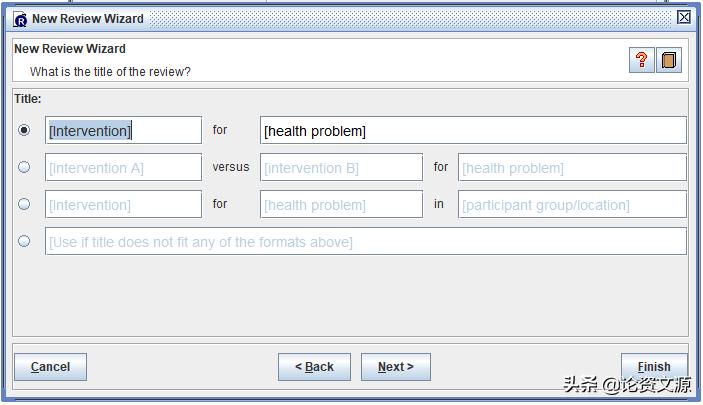
Task: Select the Intervention for health problem format
Action: (24, 130)
